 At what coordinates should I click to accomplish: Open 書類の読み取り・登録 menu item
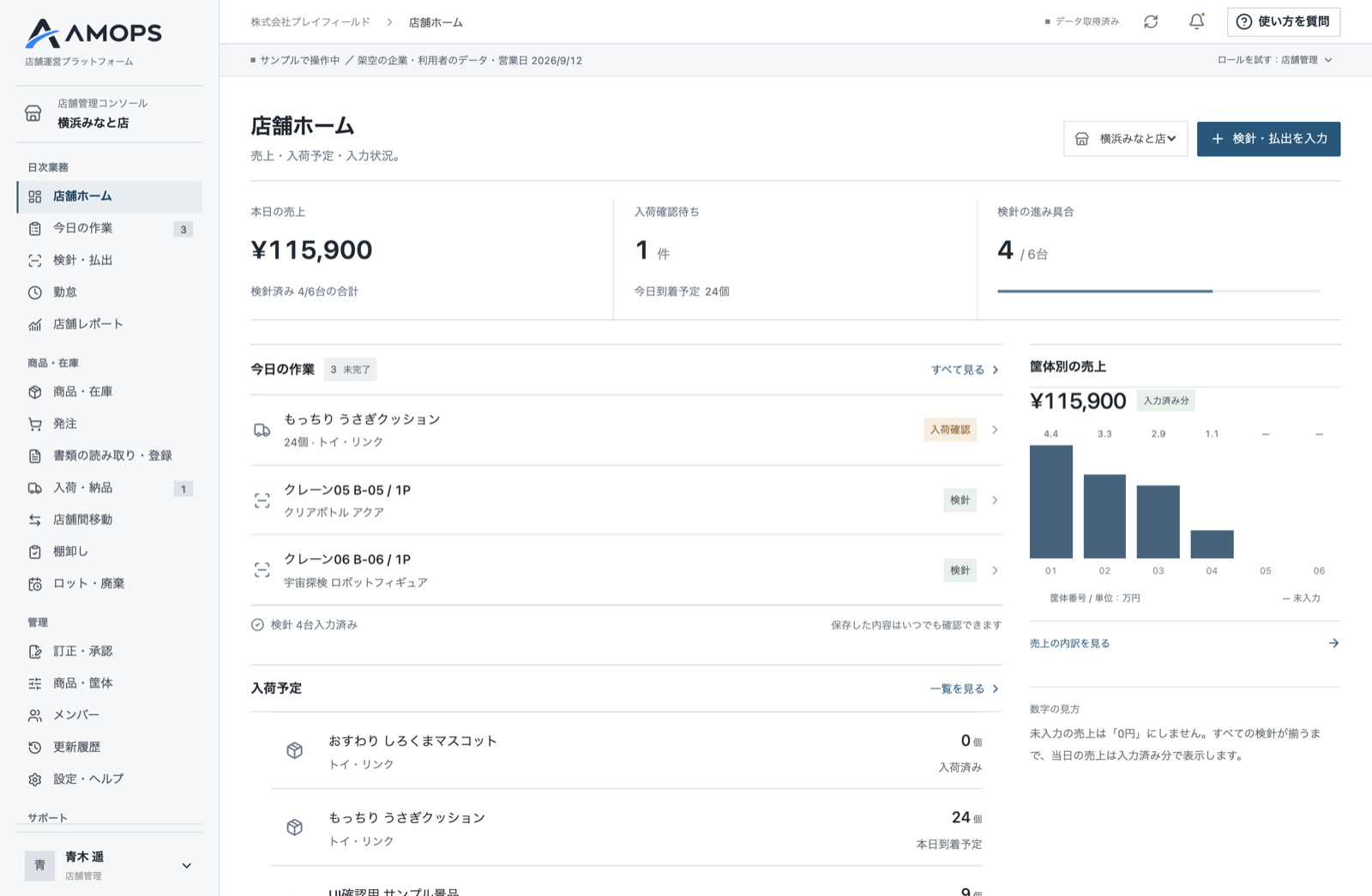[110, 455]
